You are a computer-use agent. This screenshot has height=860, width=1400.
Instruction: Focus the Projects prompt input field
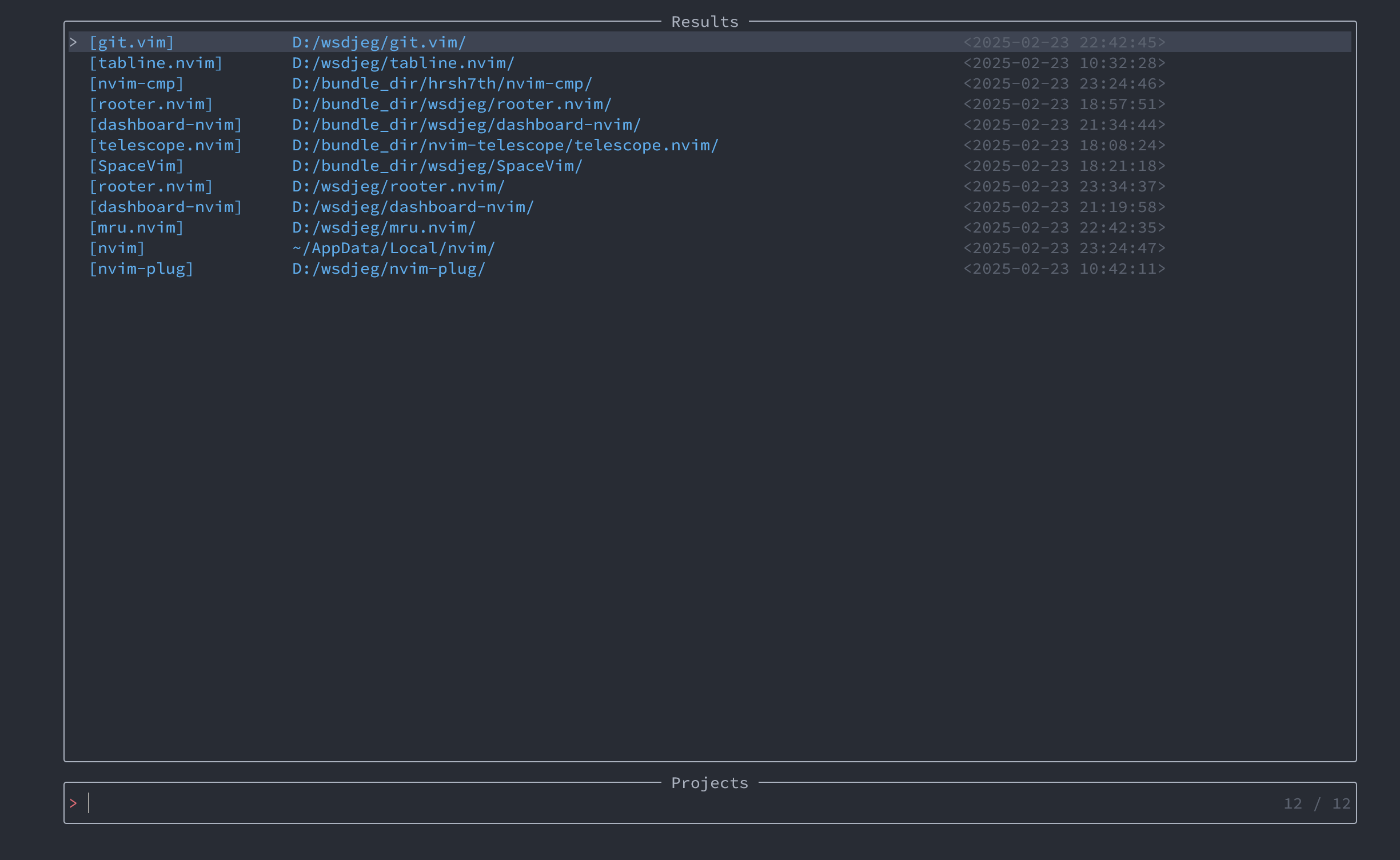click(572, 803)
